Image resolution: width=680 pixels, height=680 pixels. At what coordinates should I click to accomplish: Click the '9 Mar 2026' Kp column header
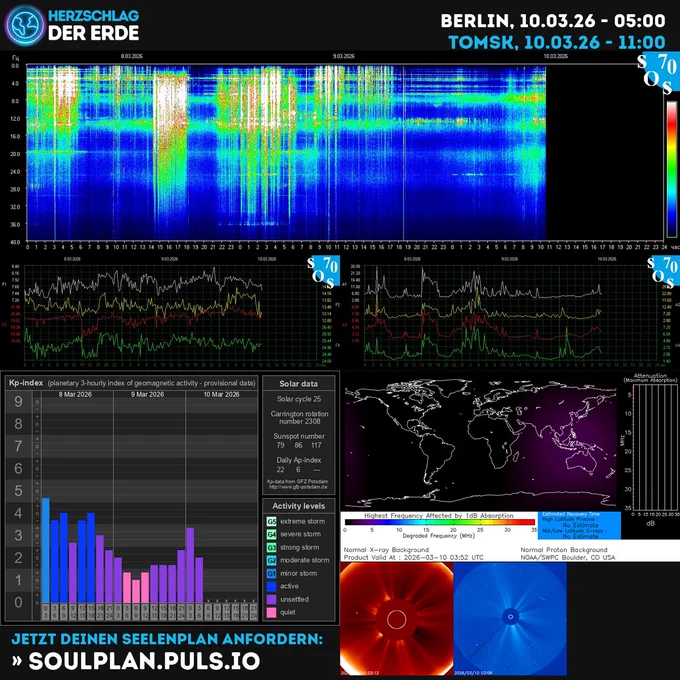tap(147, 394)
